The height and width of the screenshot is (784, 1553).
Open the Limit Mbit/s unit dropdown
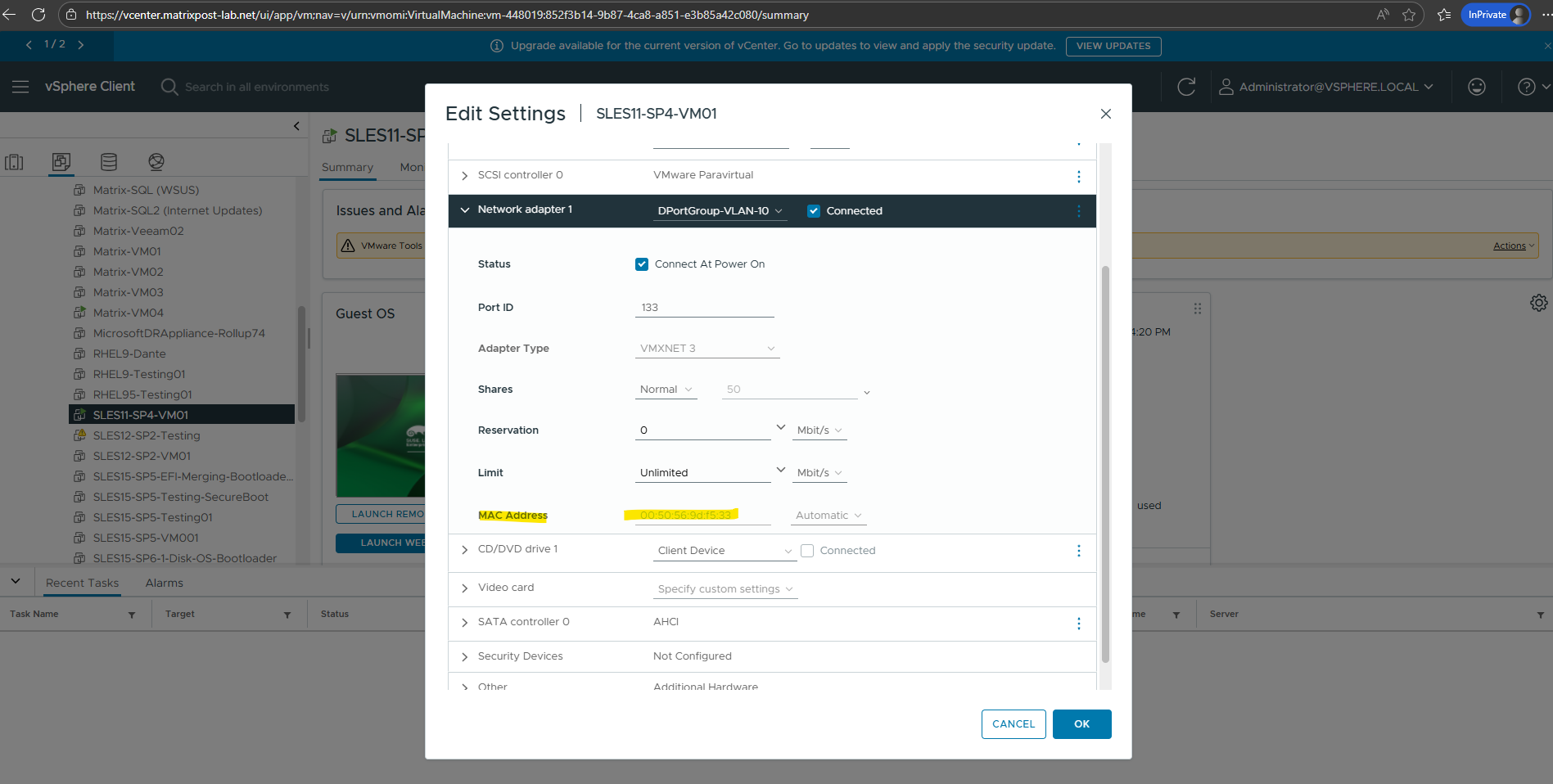(819, 473)
